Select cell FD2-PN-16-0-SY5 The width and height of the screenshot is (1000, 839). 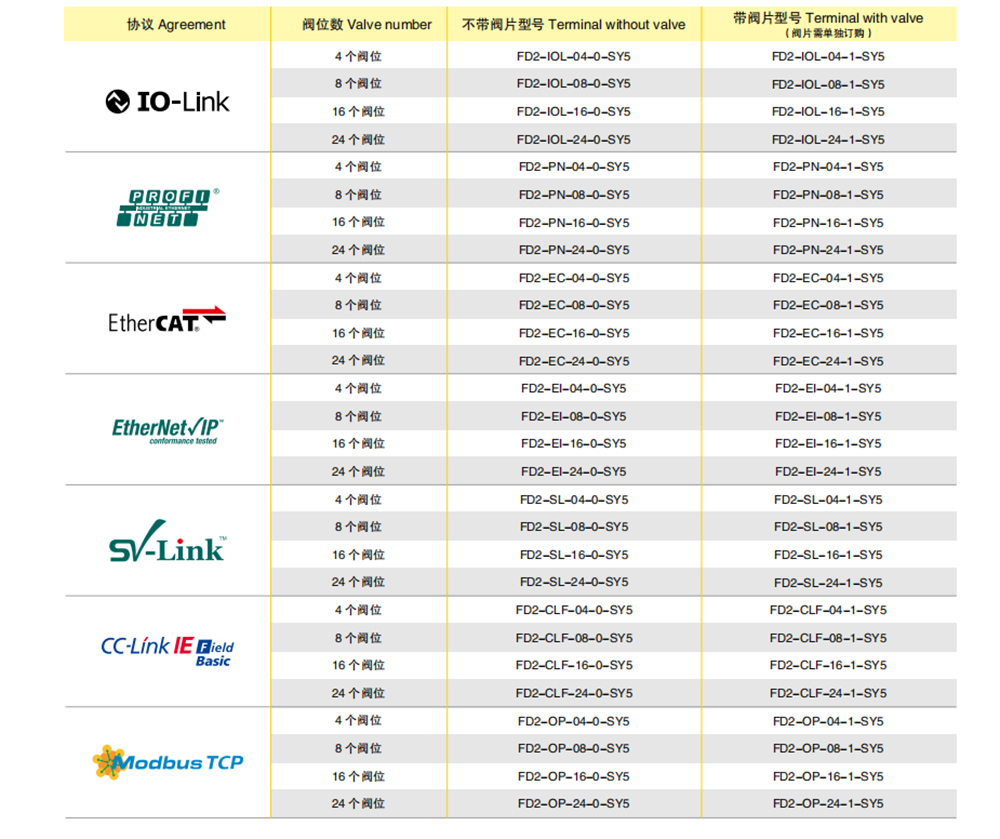[x=573, y=223]
